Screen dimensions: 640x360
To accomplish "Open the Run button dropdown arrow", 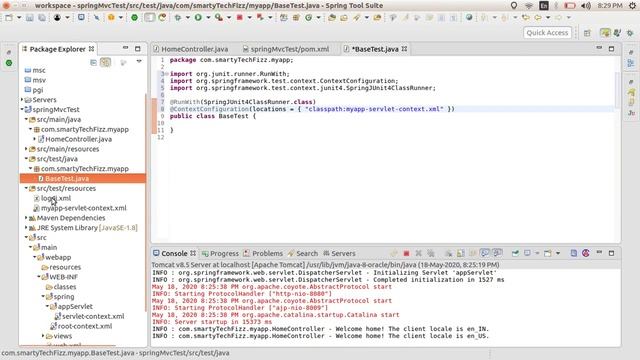I will (208, 18).
